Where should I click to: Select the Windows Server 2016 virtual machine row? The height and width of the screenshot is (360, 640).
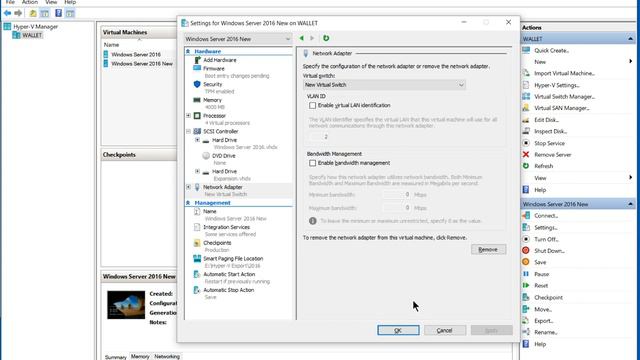coord(136,54)
